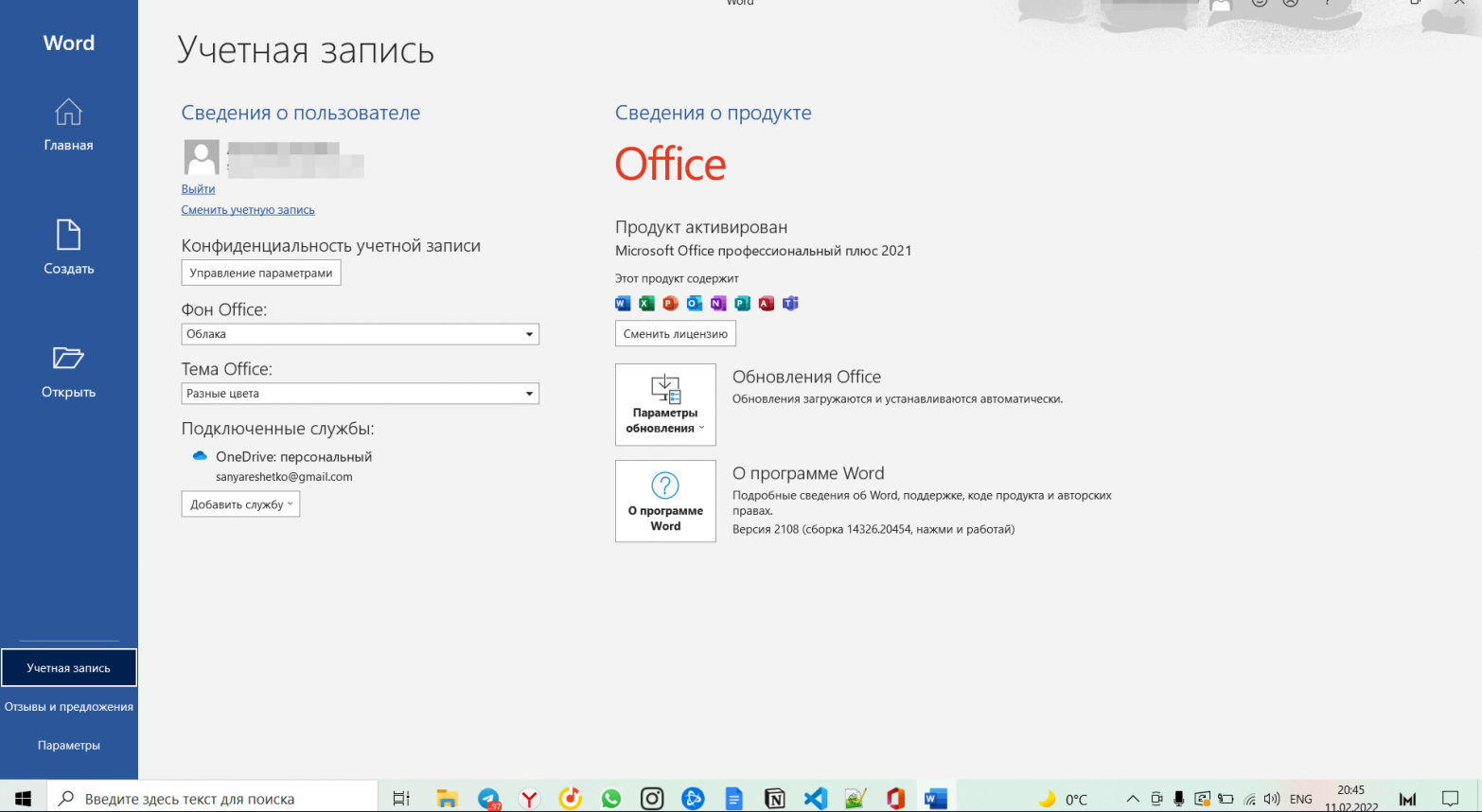Click the Outlook product icon
The height and width of the screenshot is (812, 1482).
(695, 304)
